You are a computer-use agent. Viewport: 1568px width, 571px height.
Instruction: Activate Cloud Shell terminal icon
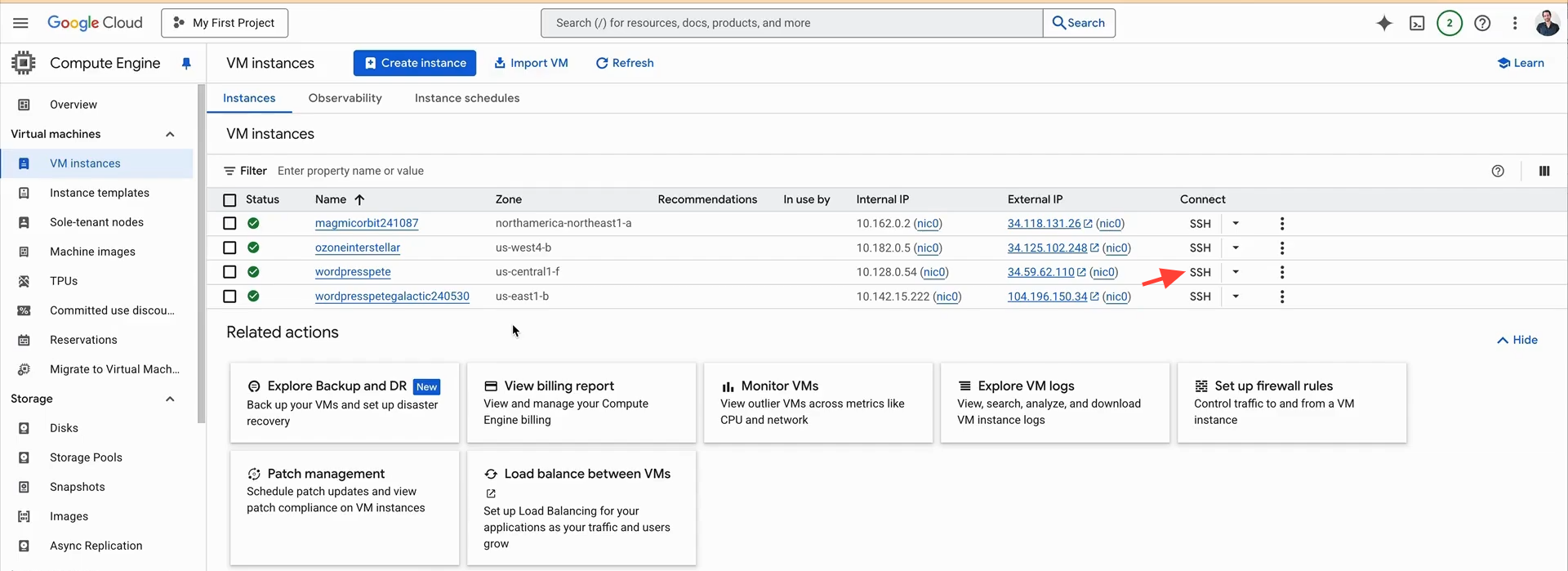point(1417,23)
